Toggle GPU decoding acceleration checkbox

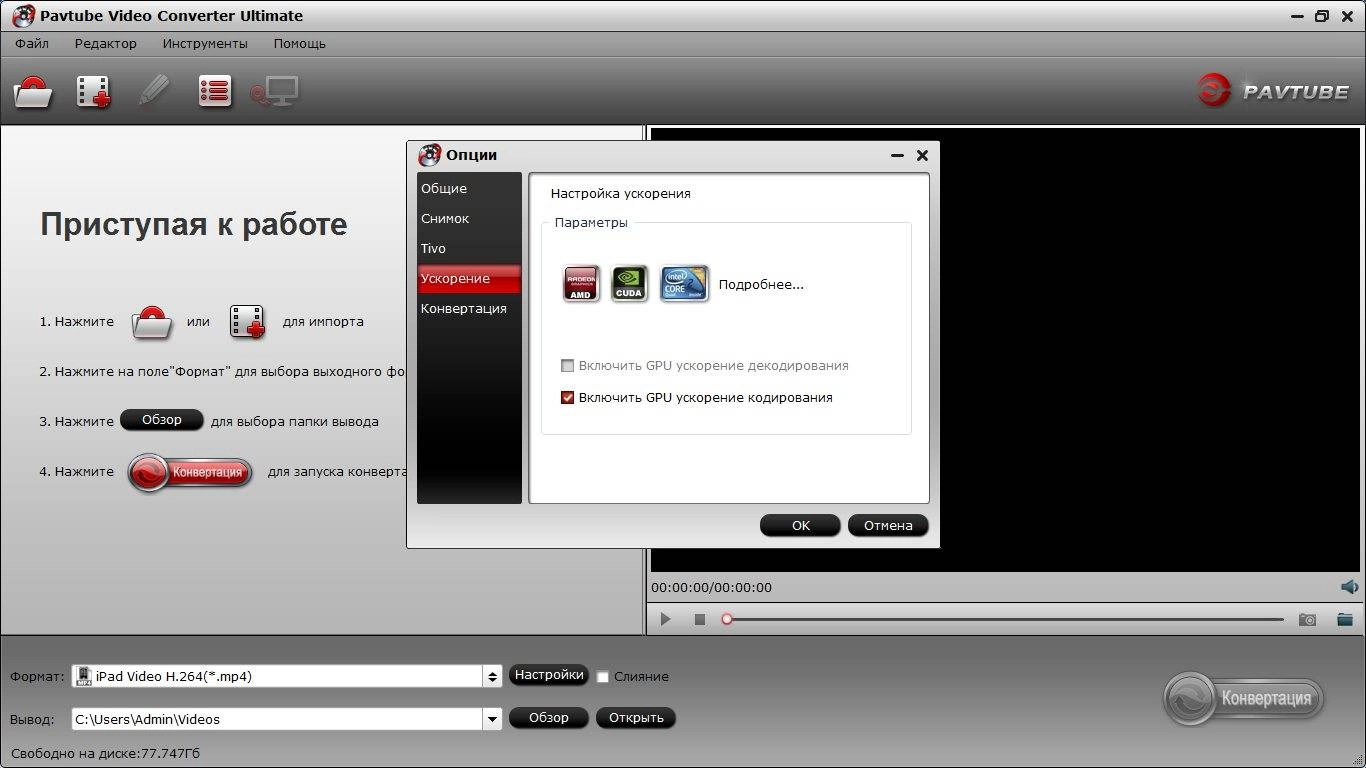(568, 366)
